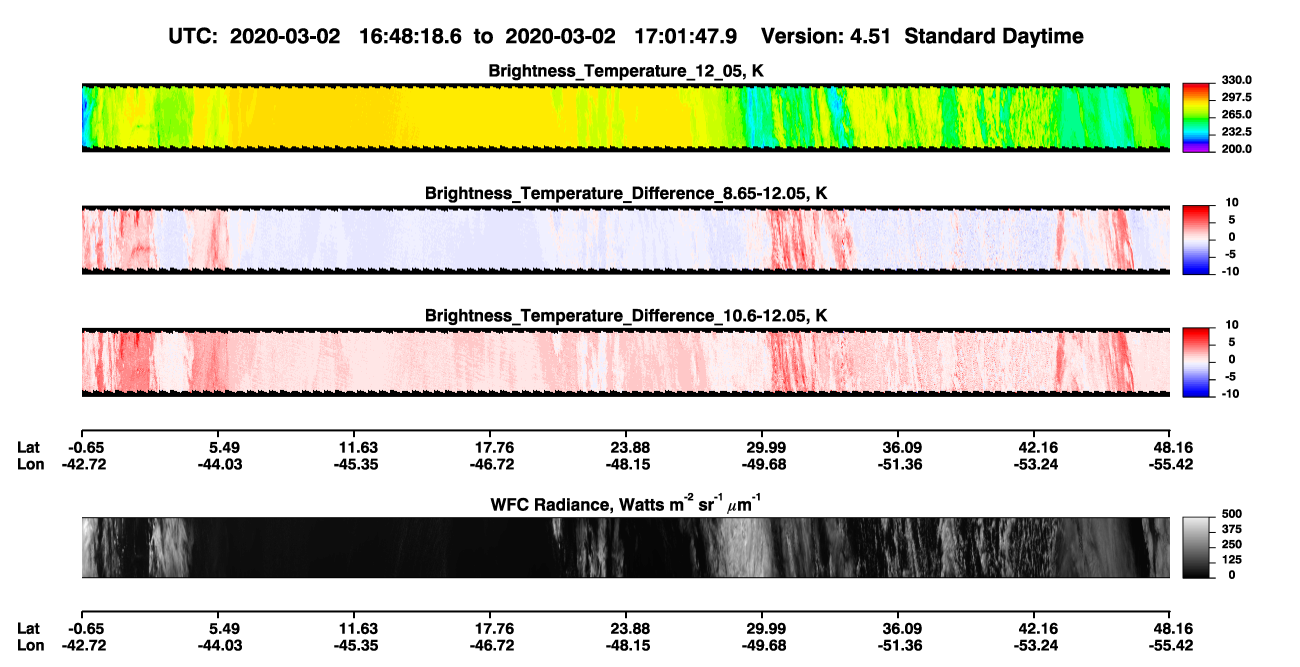Click the -10 label on the 10.6-12.05 colorbar
The width and height of the screenshot is (1300, 667).
tap(1230, 394)
